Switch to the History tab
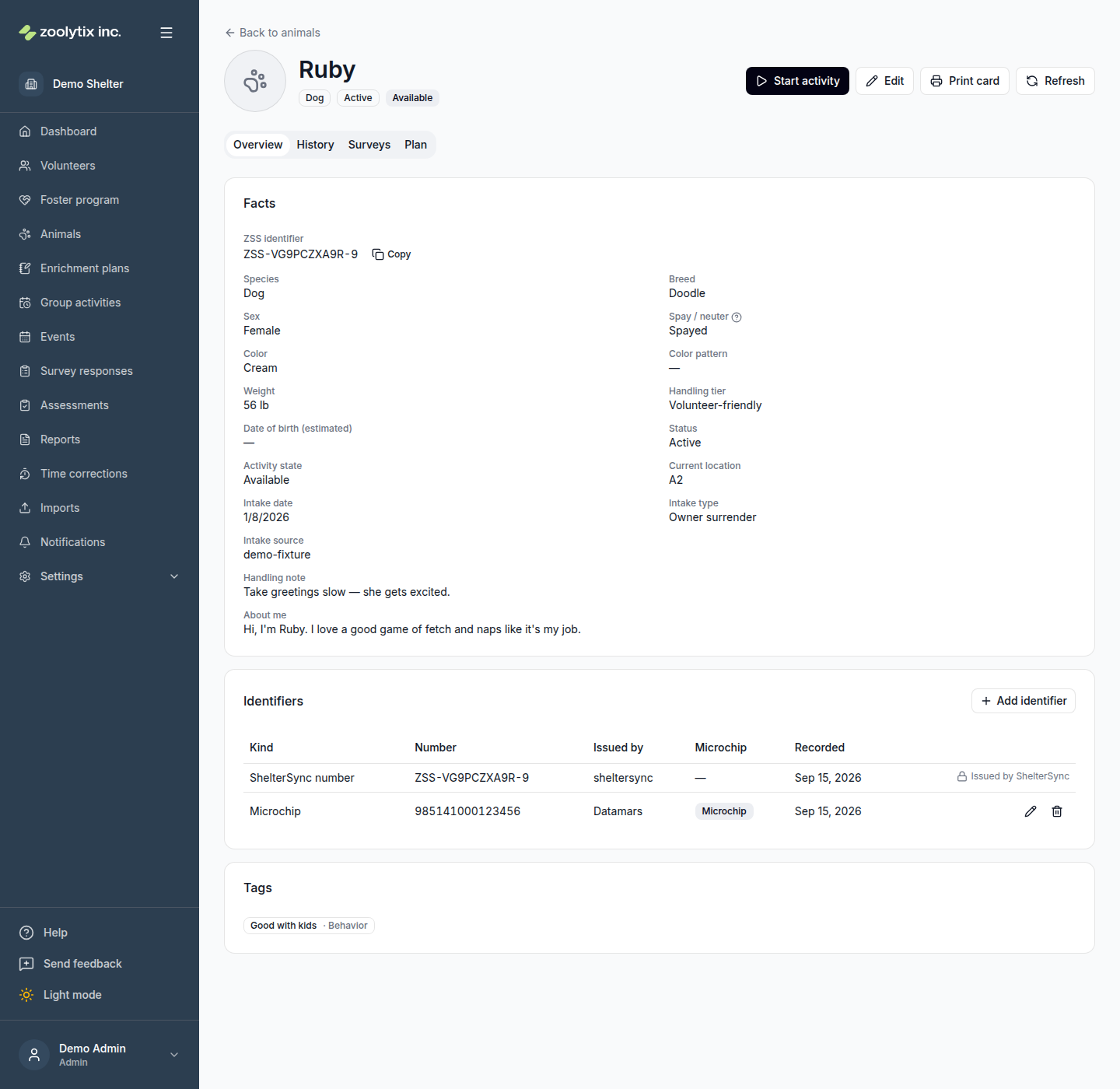 click(x=315, y=145)
